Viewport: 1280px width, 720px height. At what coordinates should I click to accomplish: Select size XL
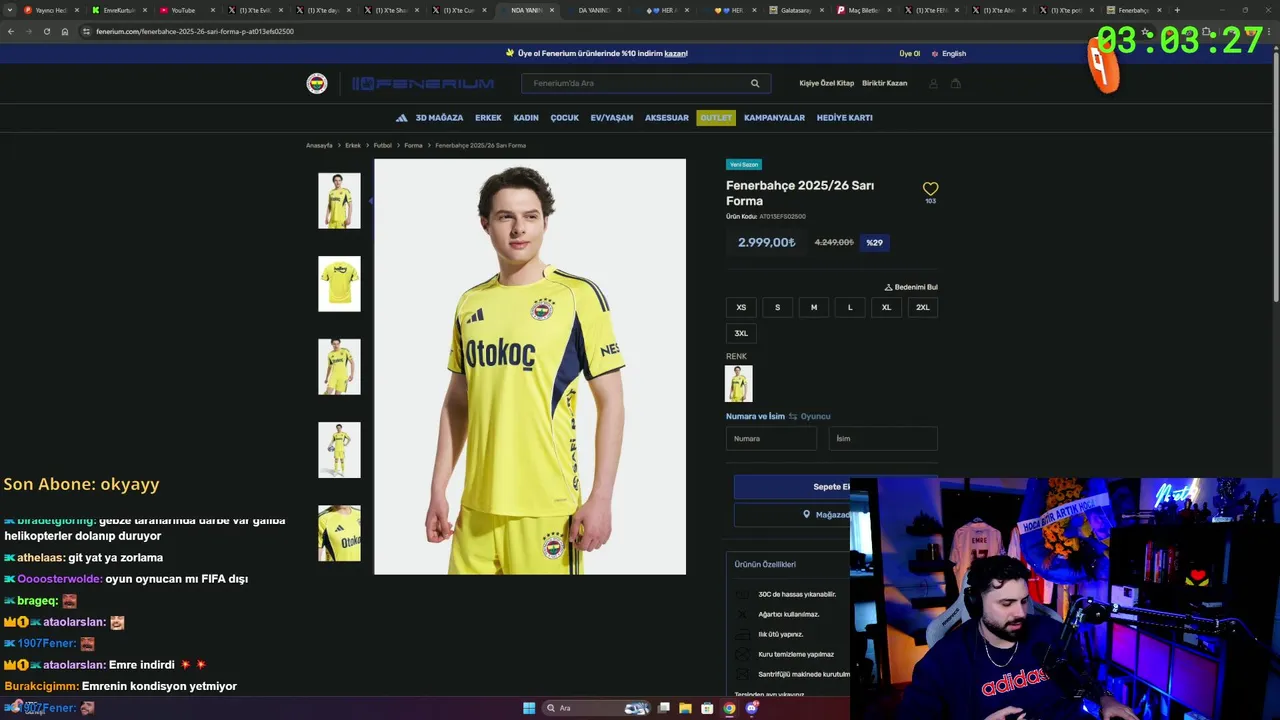886,307
